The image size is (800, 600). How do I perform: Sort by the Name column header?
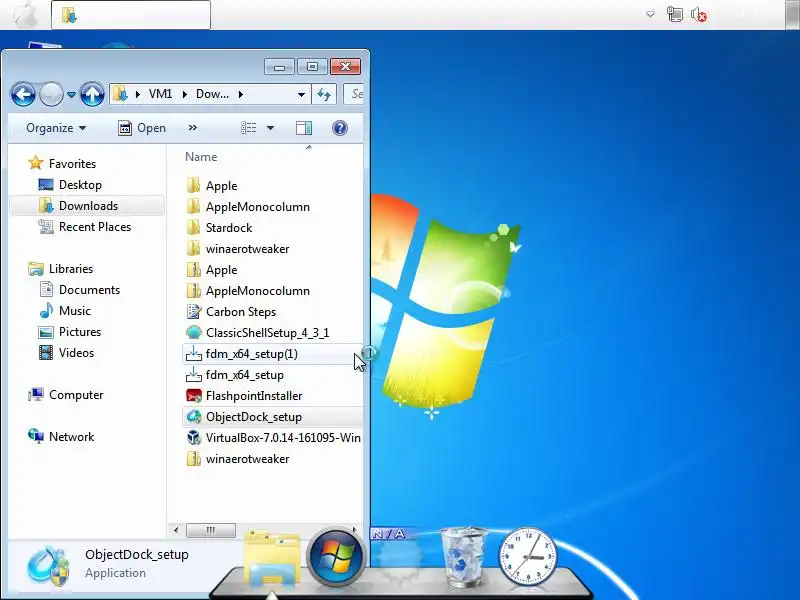click(x=201, y=157)
